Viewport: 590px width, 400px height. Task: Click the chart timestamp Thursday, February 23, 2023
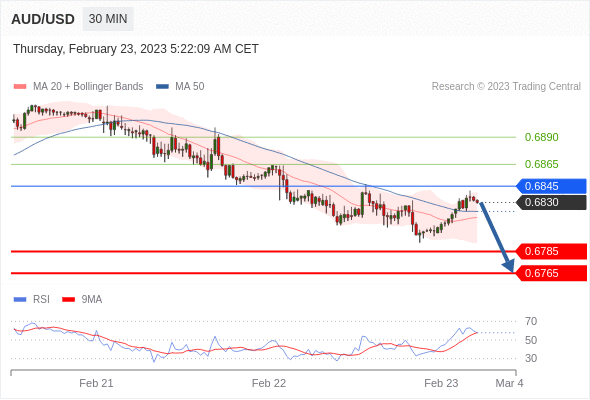[136, 49]
